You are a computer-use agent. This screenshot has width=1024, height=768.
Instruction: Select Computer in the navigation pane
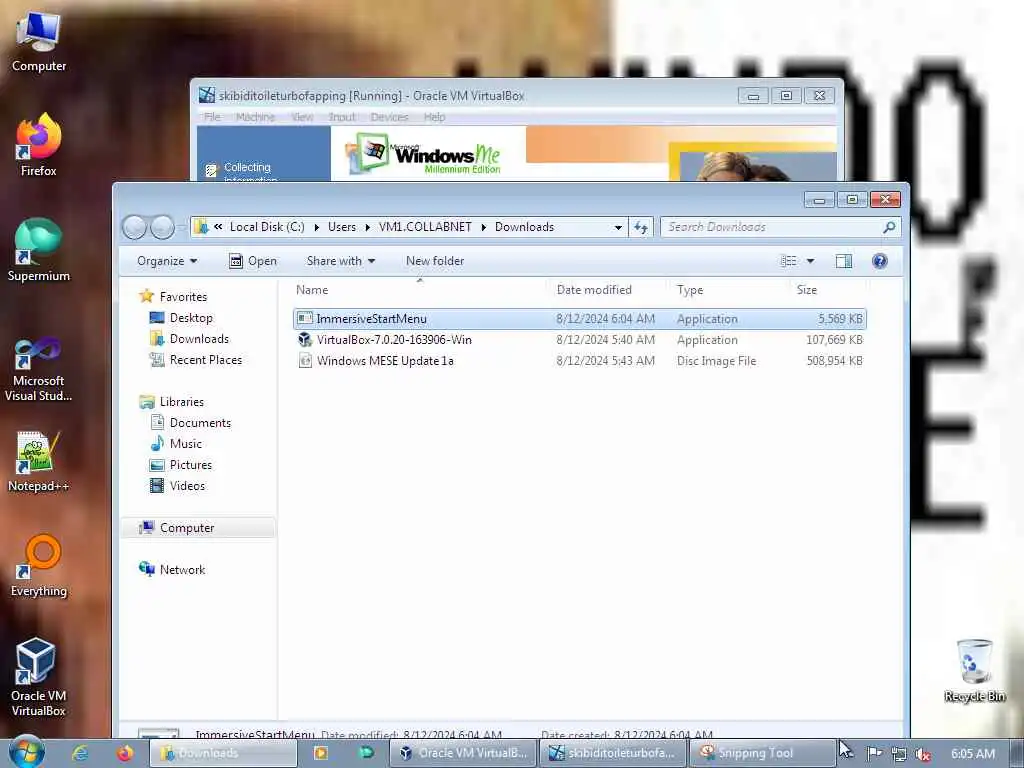tap(199, 528)
